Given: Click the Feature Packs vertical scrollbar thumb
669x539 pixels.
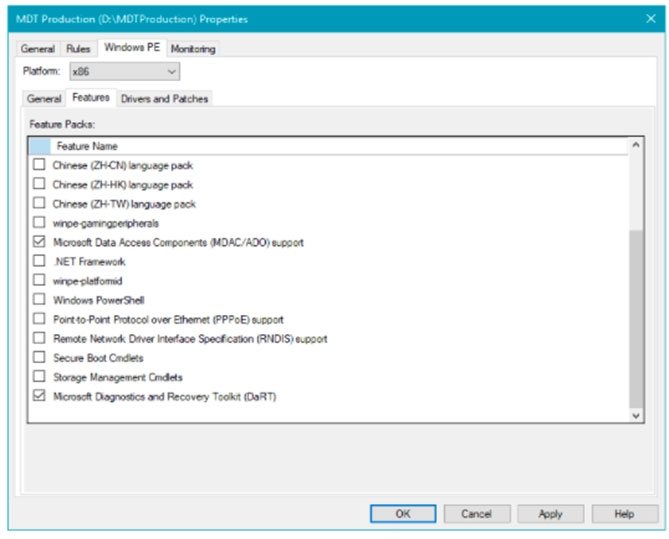Looking at the screenshot, I should 636,319.
